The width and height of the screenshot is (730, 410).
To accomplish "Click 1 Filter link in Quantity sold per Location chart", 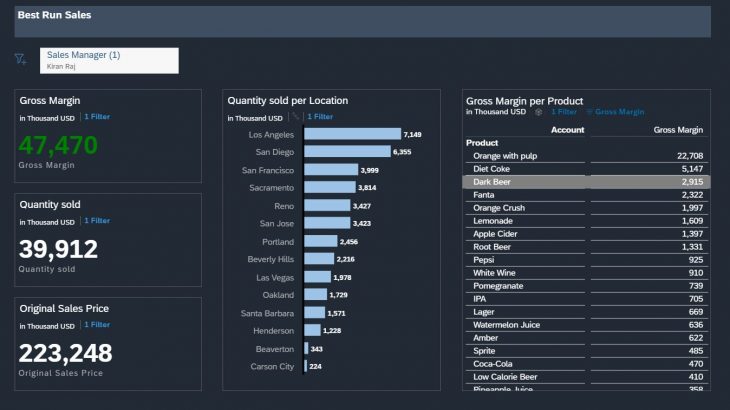I will 320,117.
